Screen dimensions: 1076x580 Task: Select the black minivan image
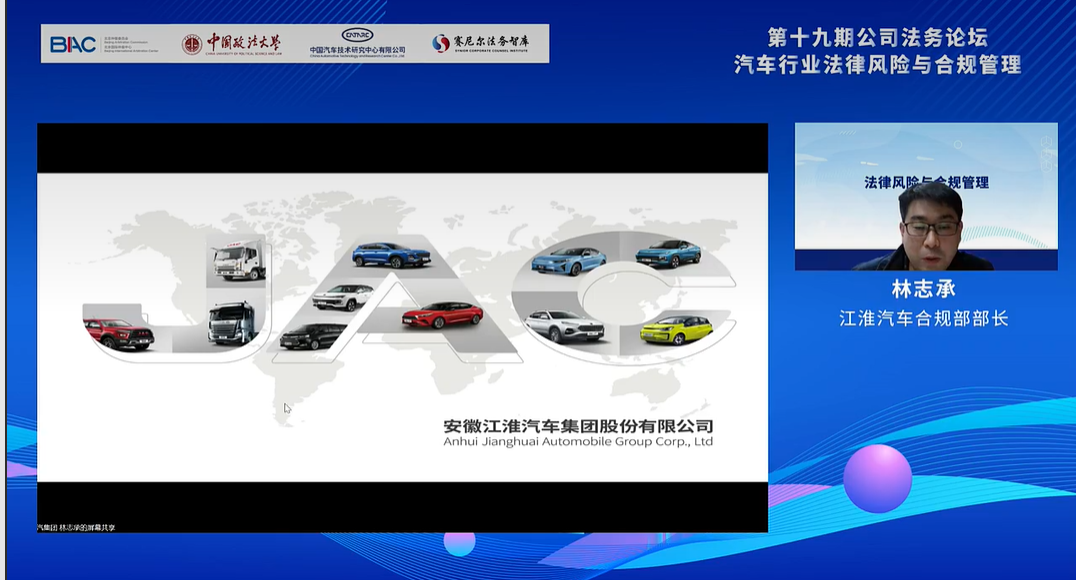[x=312, y=336]
